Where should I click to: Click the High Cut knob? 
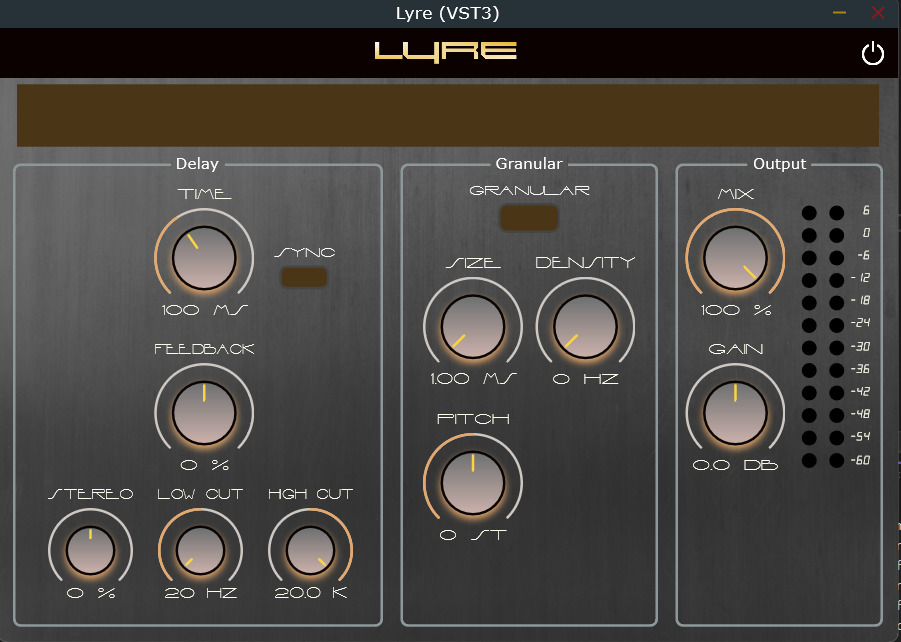pyautogui.click(x=310, y=551)
